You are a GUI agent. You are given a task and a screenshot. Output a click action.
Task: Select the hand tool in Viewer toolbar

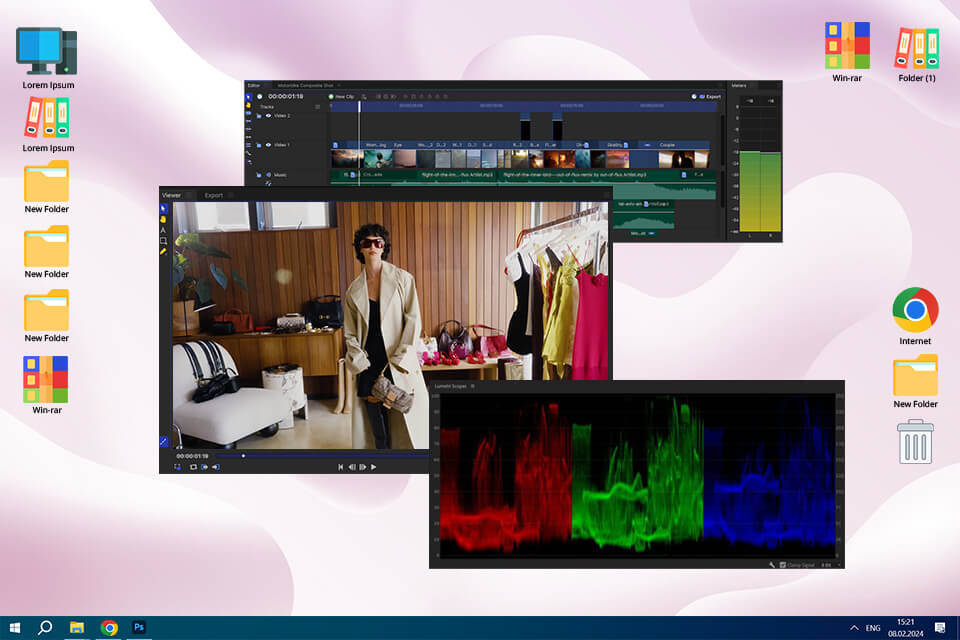tap(163, 219)
